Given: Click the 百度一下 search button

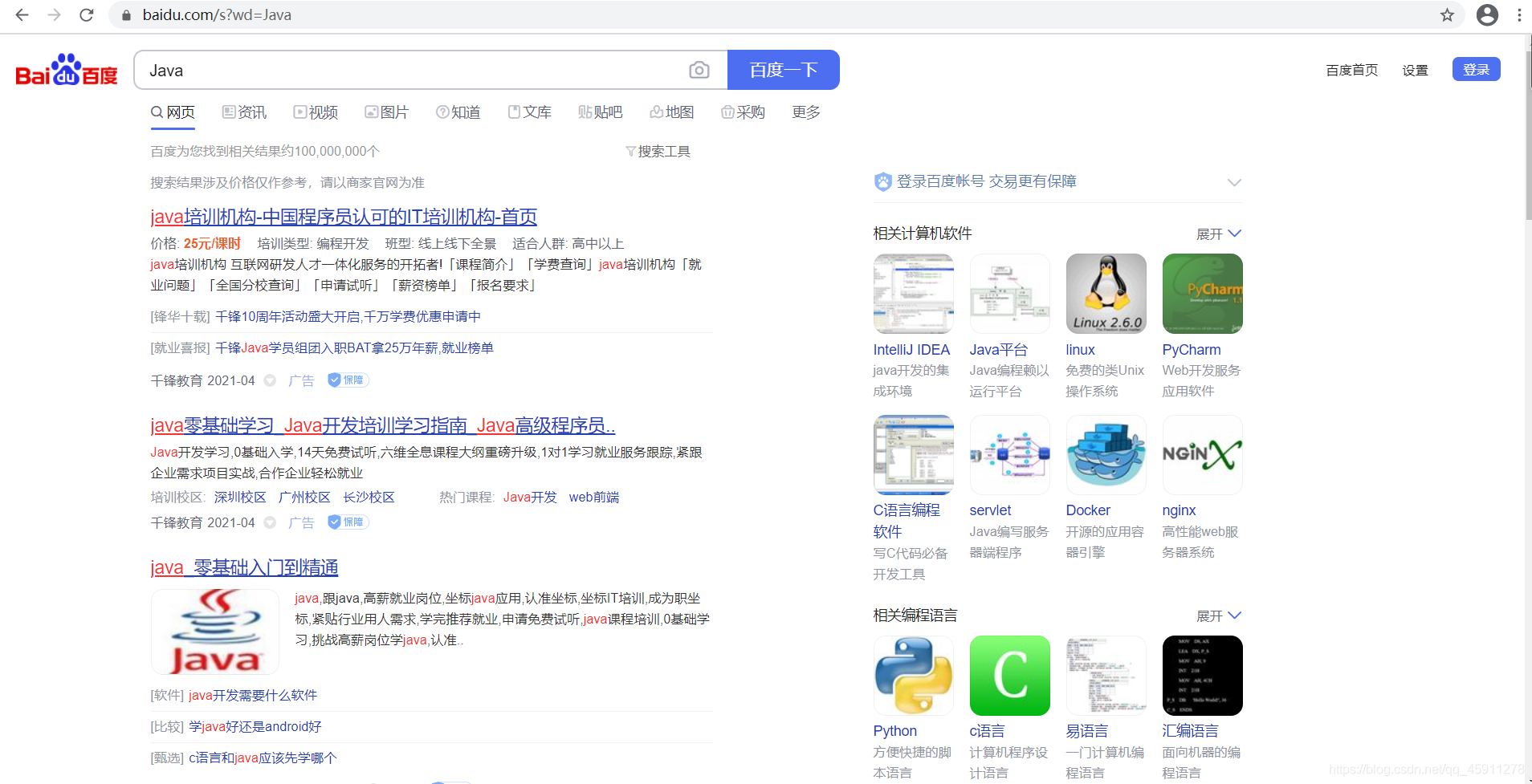Looking at the screenshot, I should (x=784, y=70).
